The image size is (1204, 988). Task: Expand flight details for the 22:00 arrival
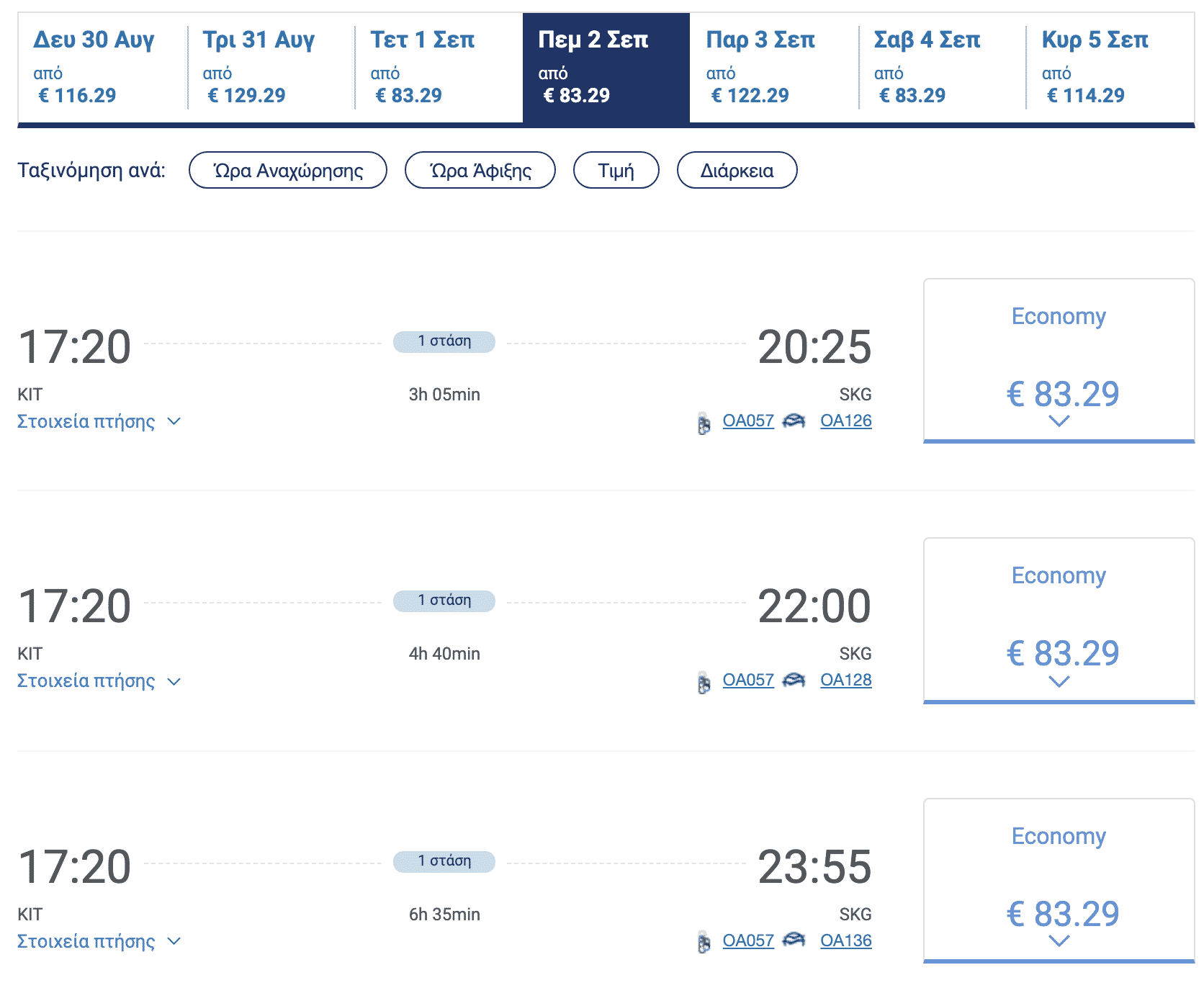[99, 681]
